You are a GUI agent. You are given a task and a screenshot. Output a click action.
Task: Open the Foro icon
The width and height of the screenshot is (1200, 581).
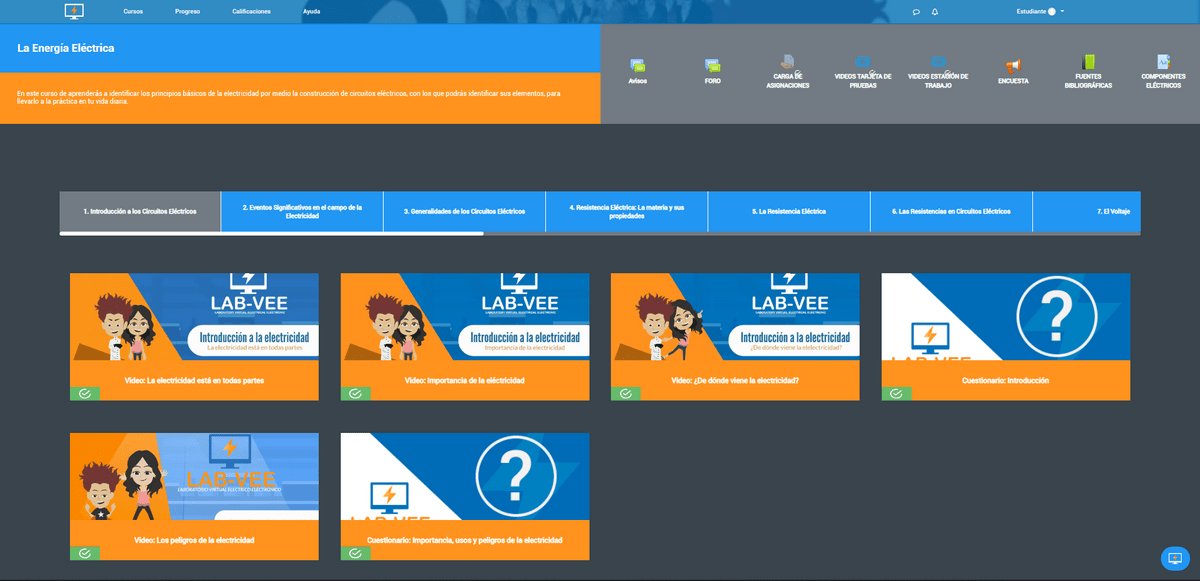coord(712,64)
